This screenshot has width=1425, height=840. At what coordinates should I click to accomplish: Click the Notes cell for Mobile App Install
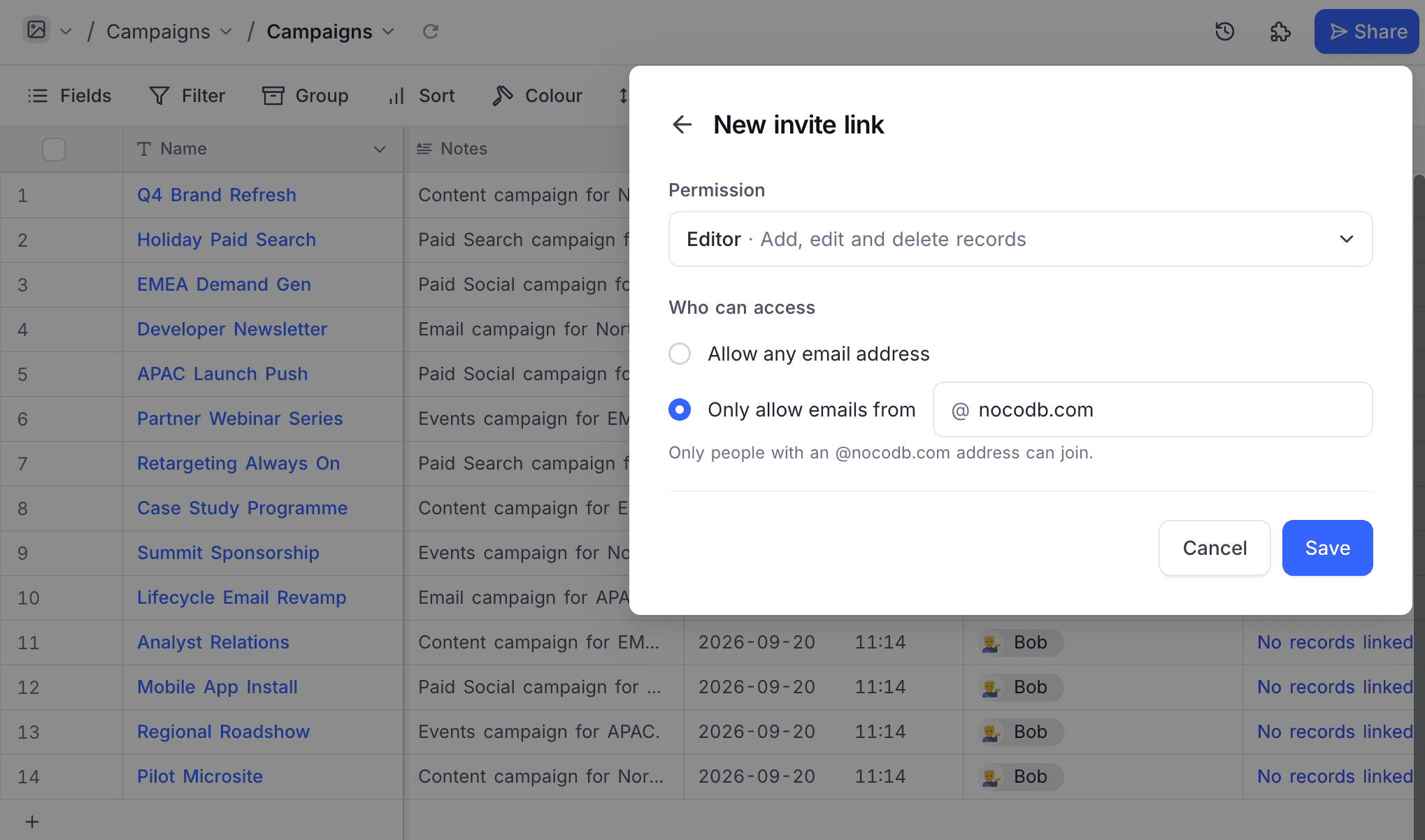[544, 687]
